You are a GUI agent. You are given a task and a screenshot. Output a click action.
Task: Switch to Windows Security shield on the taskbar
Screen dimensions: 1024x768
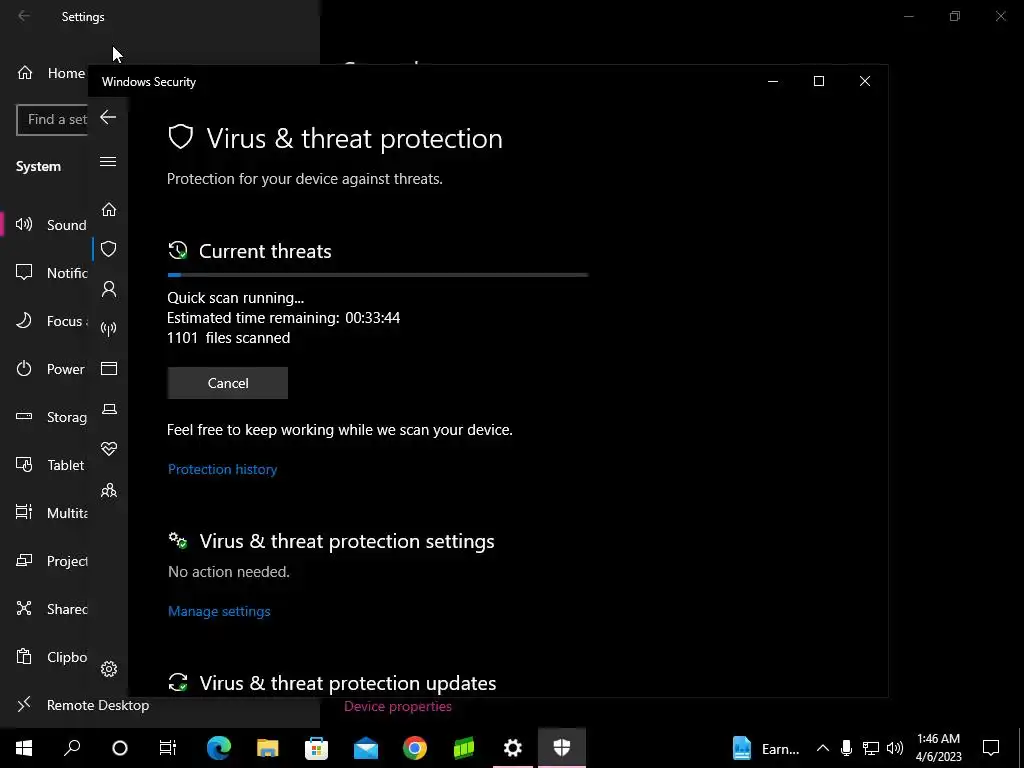(x=562, y=748)
